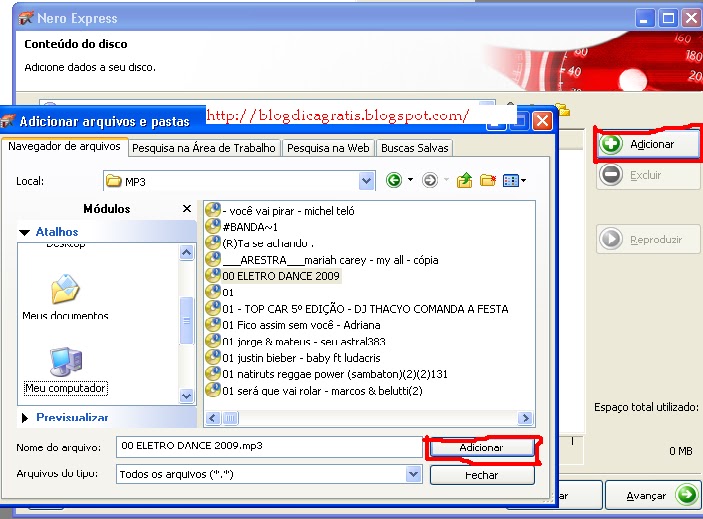Create a new folder in the file browser
The height and width of the screenshot is (519, 703).
point(488,181)
